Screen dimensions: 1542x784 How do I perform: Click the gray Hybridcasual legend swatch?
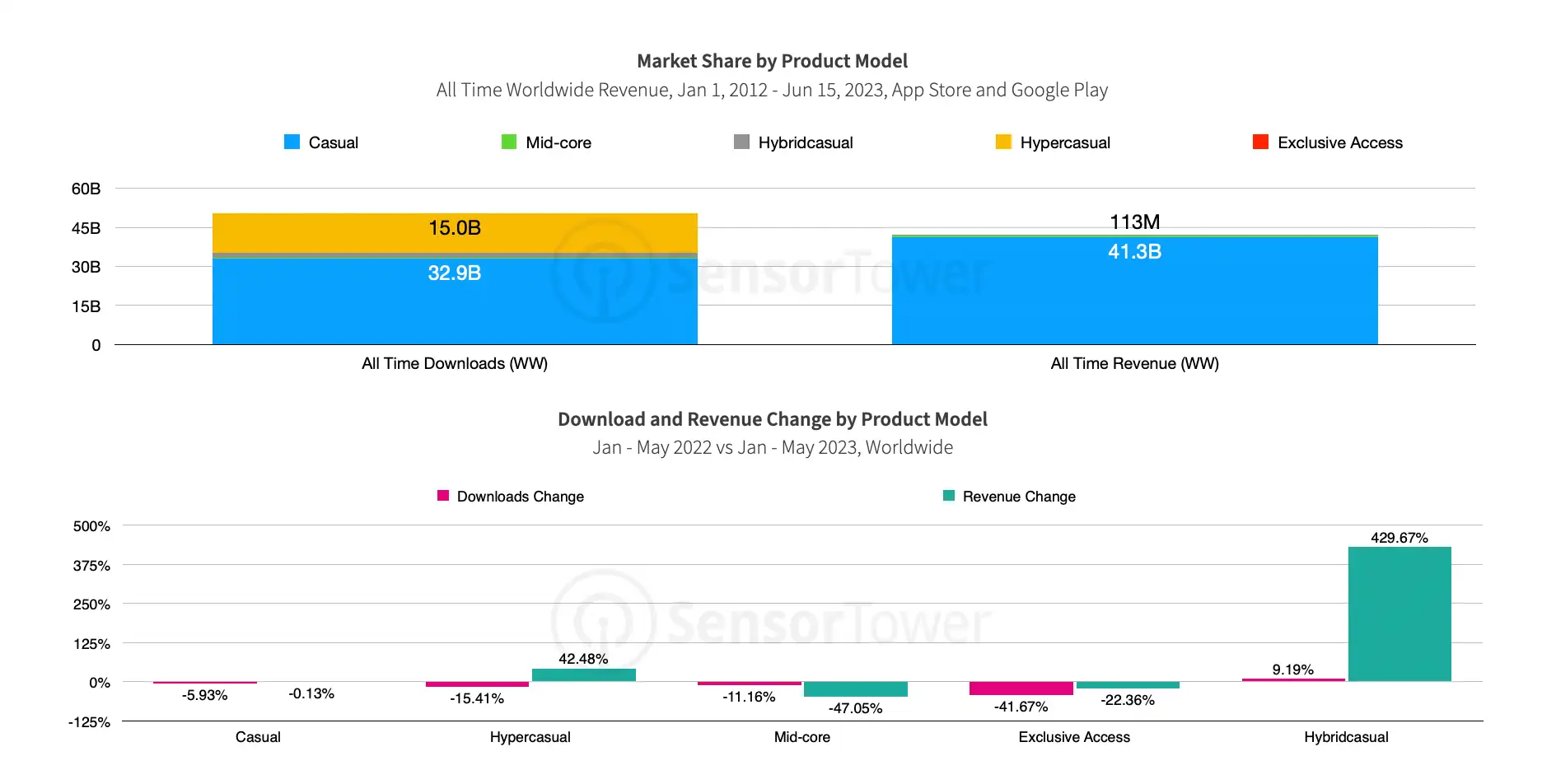click(741, 142)
